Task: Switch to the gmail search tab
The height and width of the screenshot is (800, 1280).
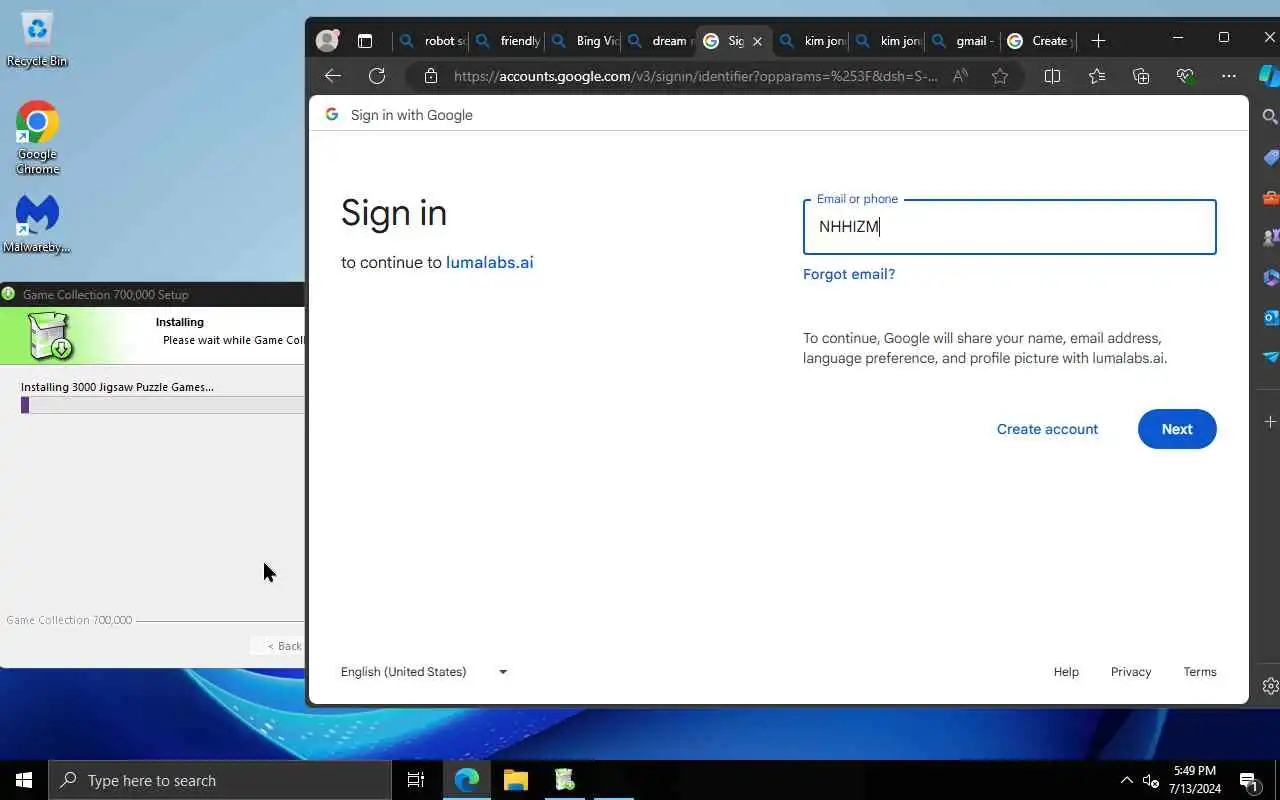Action: [x=962, y=41]
